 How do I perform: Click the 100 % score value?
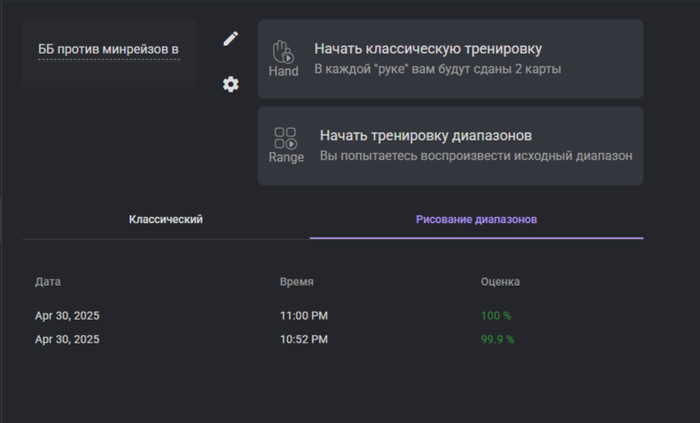point(496,316)
